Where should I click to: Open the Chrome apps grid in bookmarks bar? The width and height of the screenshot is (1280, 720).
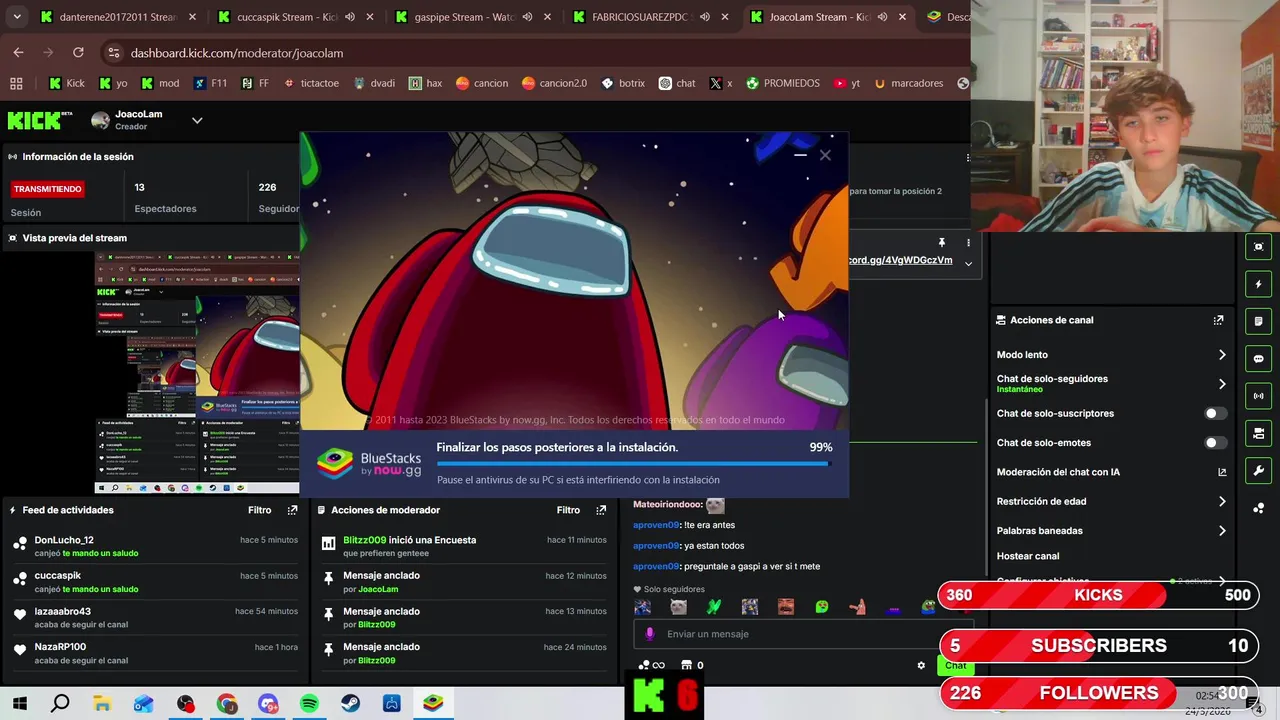click(16, 83)
